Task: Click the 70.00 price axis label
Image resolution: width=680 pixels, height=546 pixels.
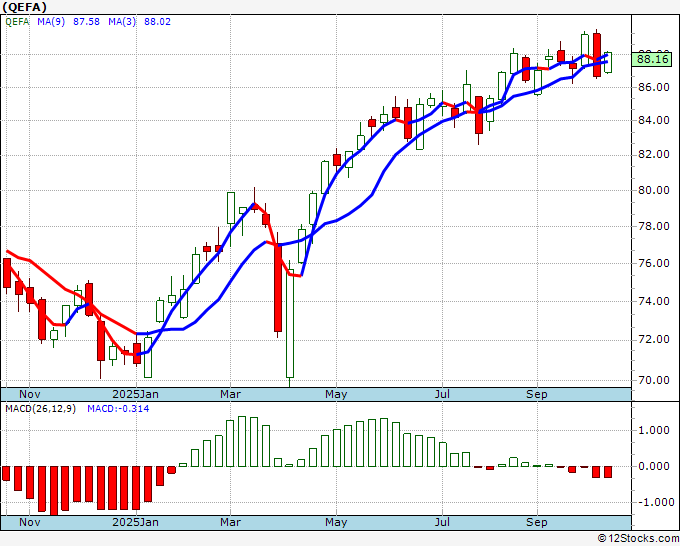Action: pos(656,380)
